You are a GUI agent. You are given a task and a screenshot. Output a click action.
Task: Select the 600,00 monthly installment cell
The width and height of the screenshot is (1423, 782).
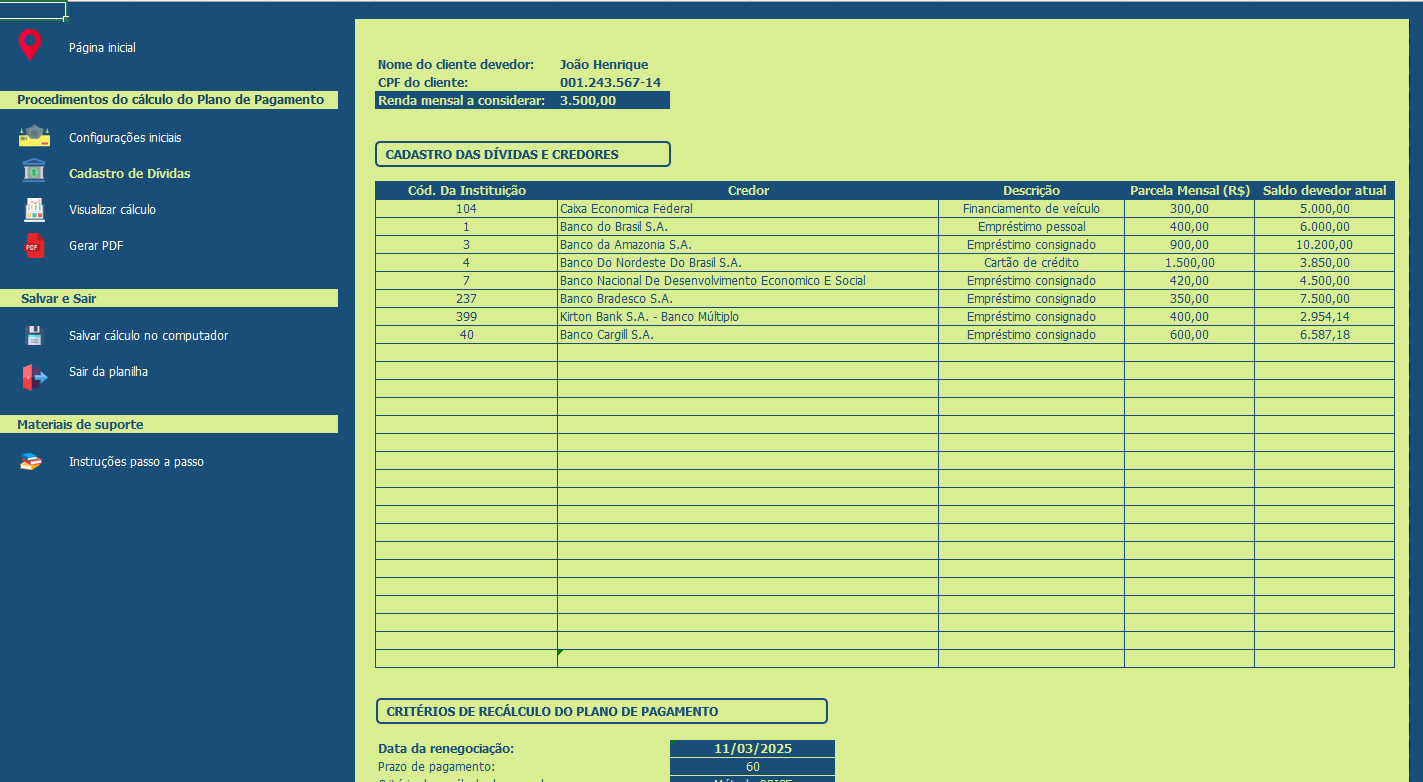(x=1189, y=335)
